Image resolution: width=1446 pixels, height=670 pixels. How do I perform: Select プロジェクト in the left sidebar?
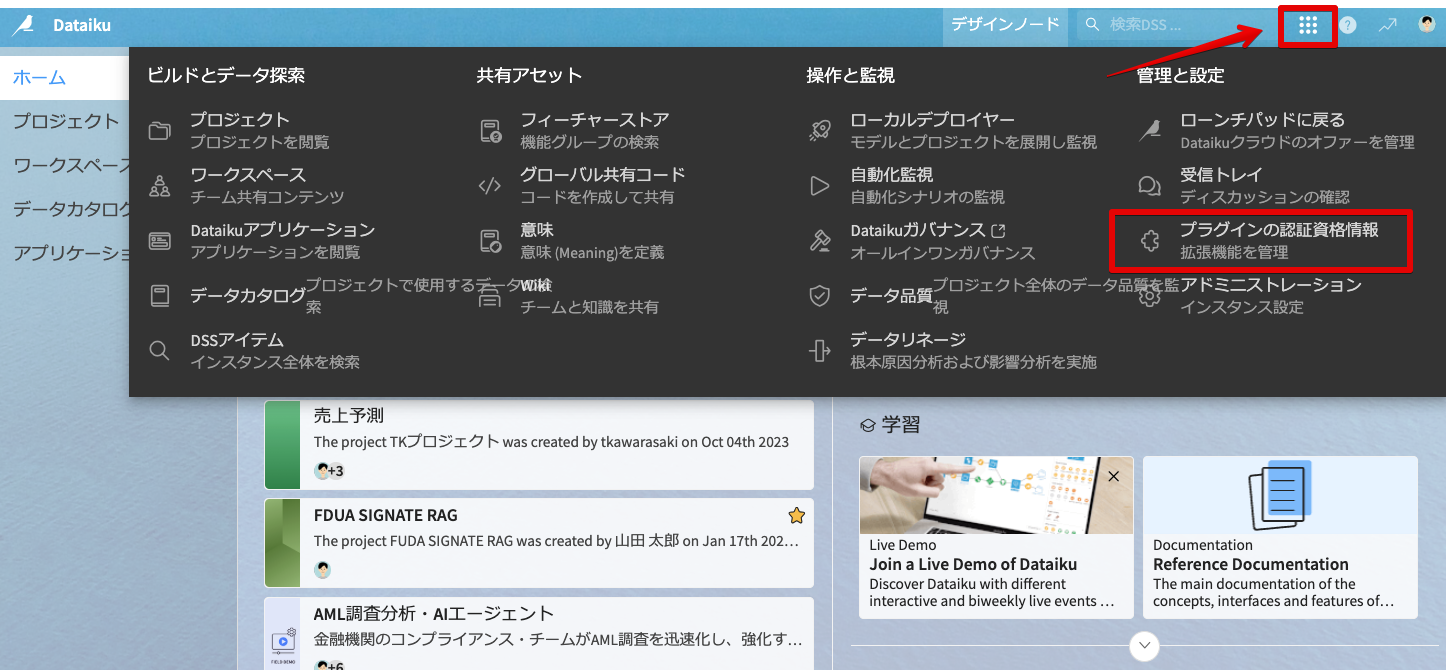click(65, 121)
